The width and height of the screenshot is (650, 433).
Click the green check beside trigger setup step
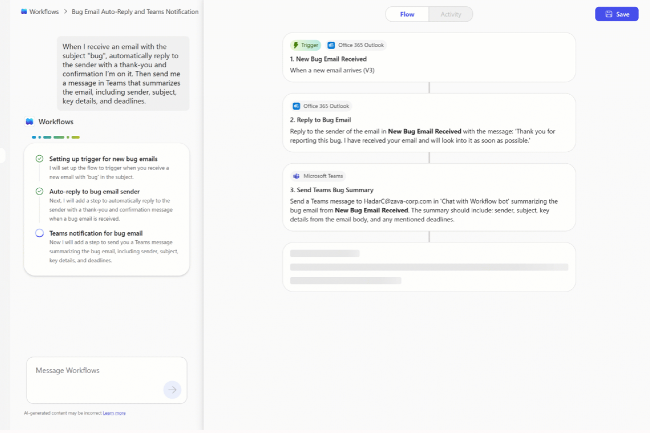click(39, 159)
